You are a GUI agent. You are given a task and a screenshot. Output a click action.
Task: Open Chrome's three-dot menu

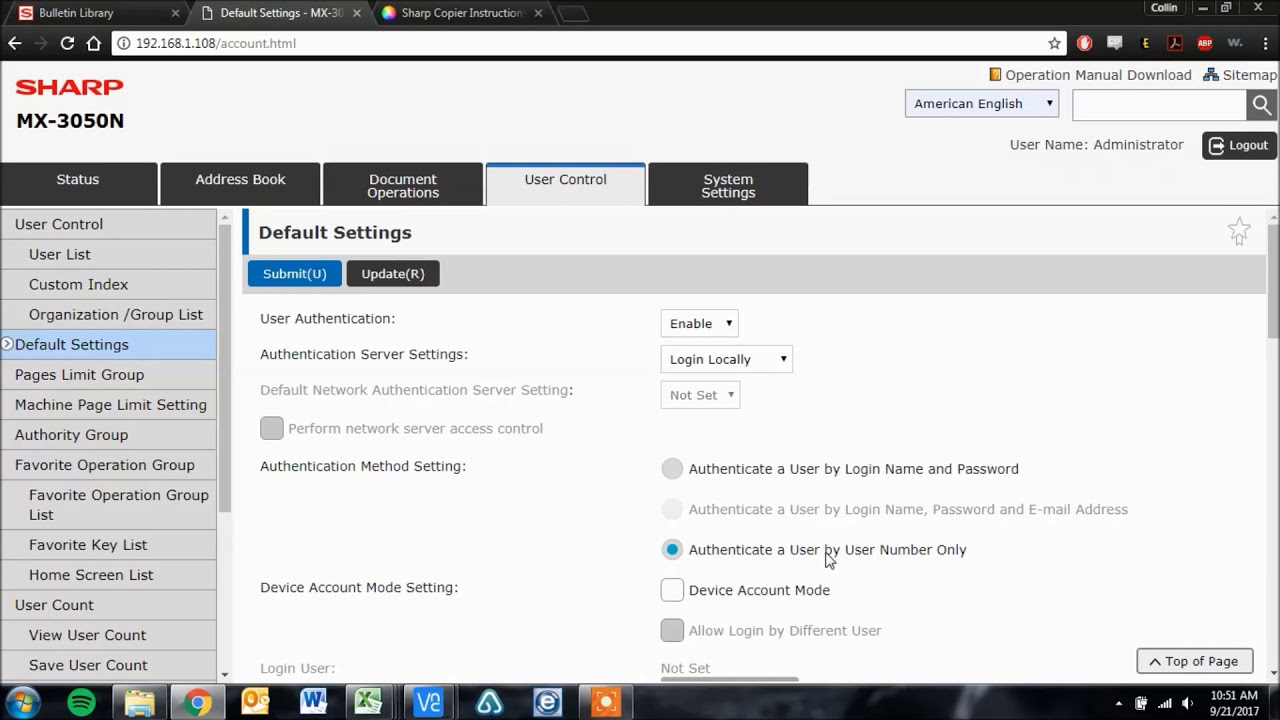coord(1265,43)
